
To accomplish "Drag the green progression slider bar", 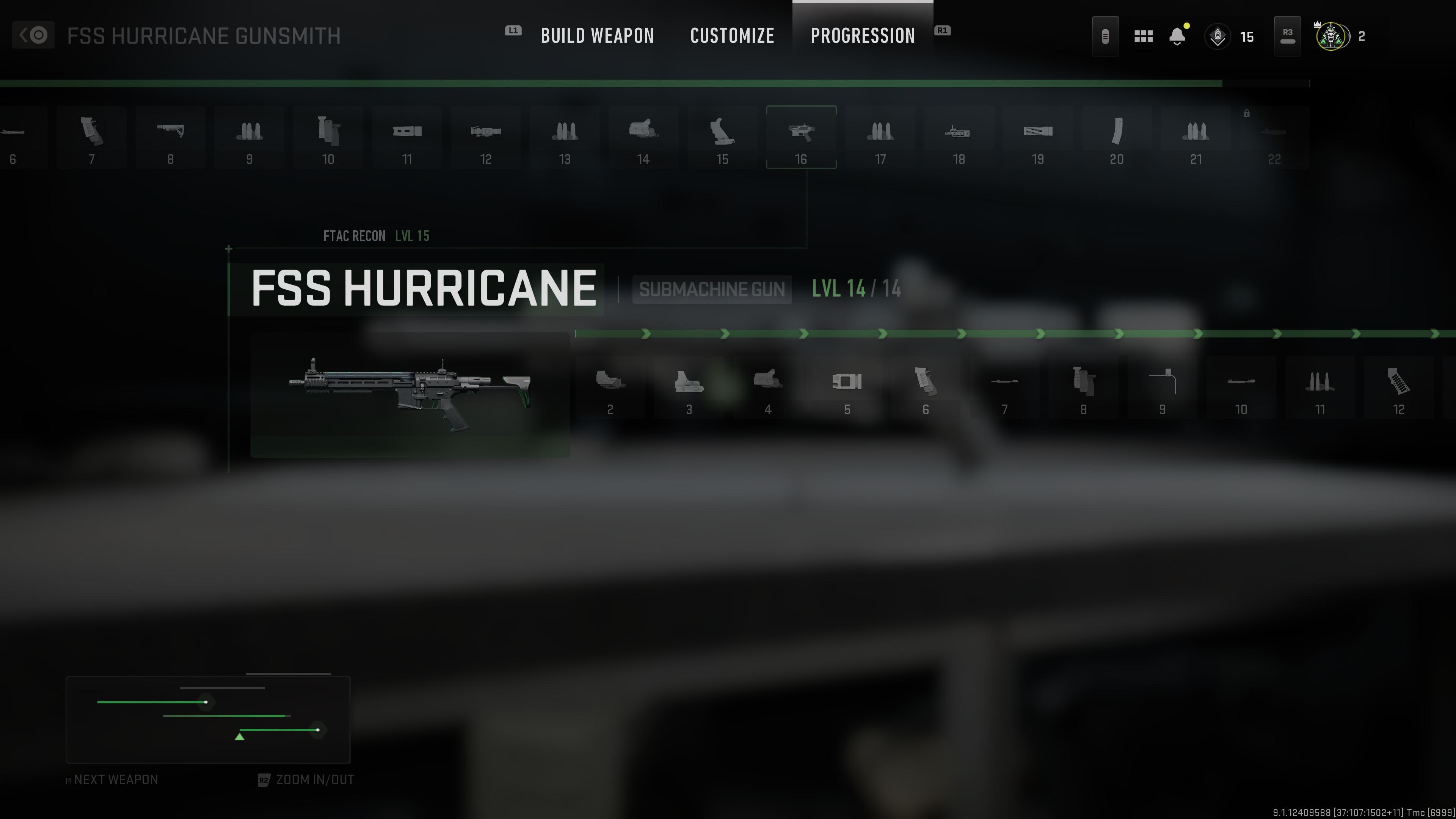I will 239,737.
